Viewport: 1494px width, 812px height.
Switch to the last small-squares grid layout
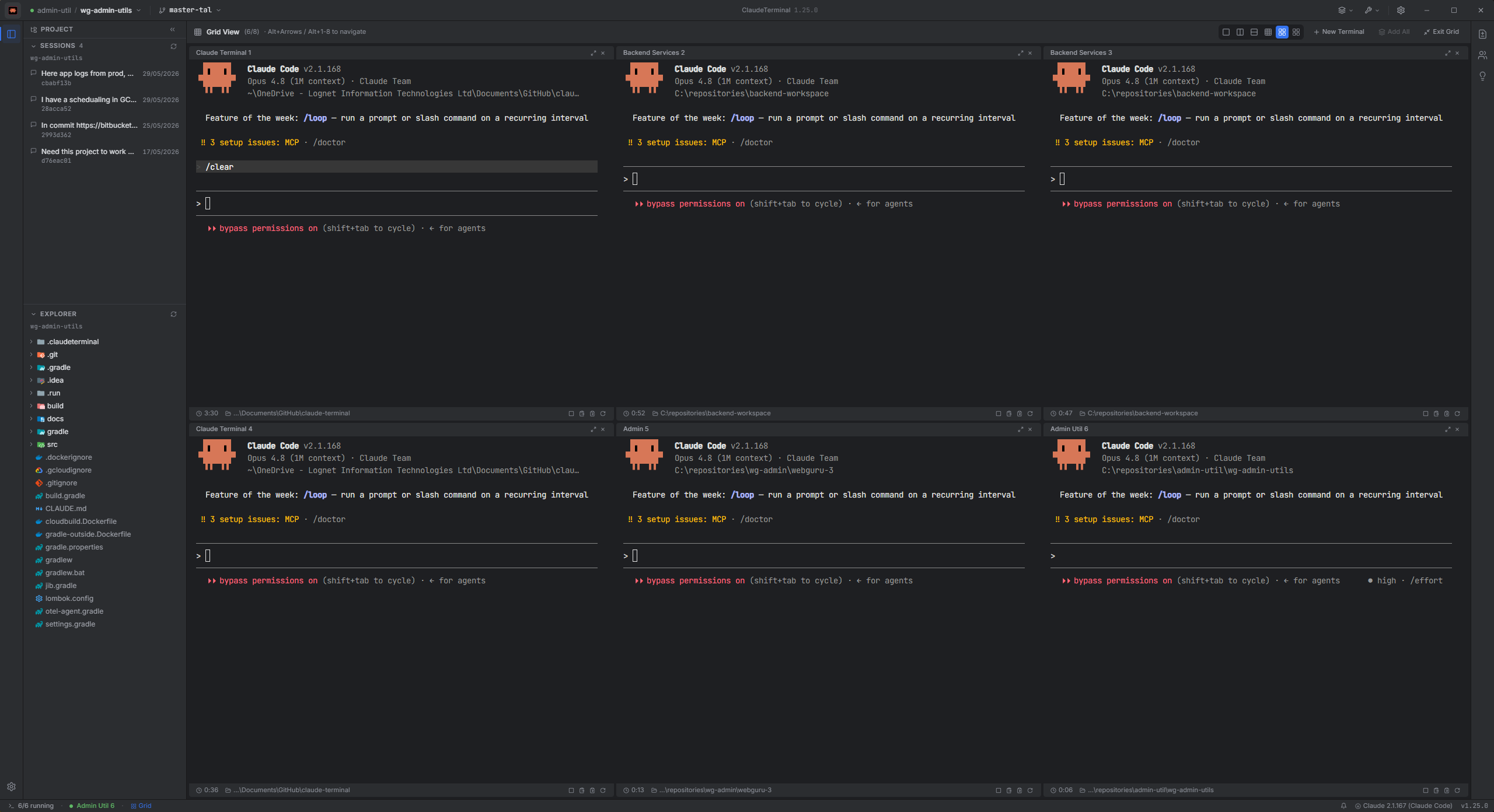(x=1296, y=32)
